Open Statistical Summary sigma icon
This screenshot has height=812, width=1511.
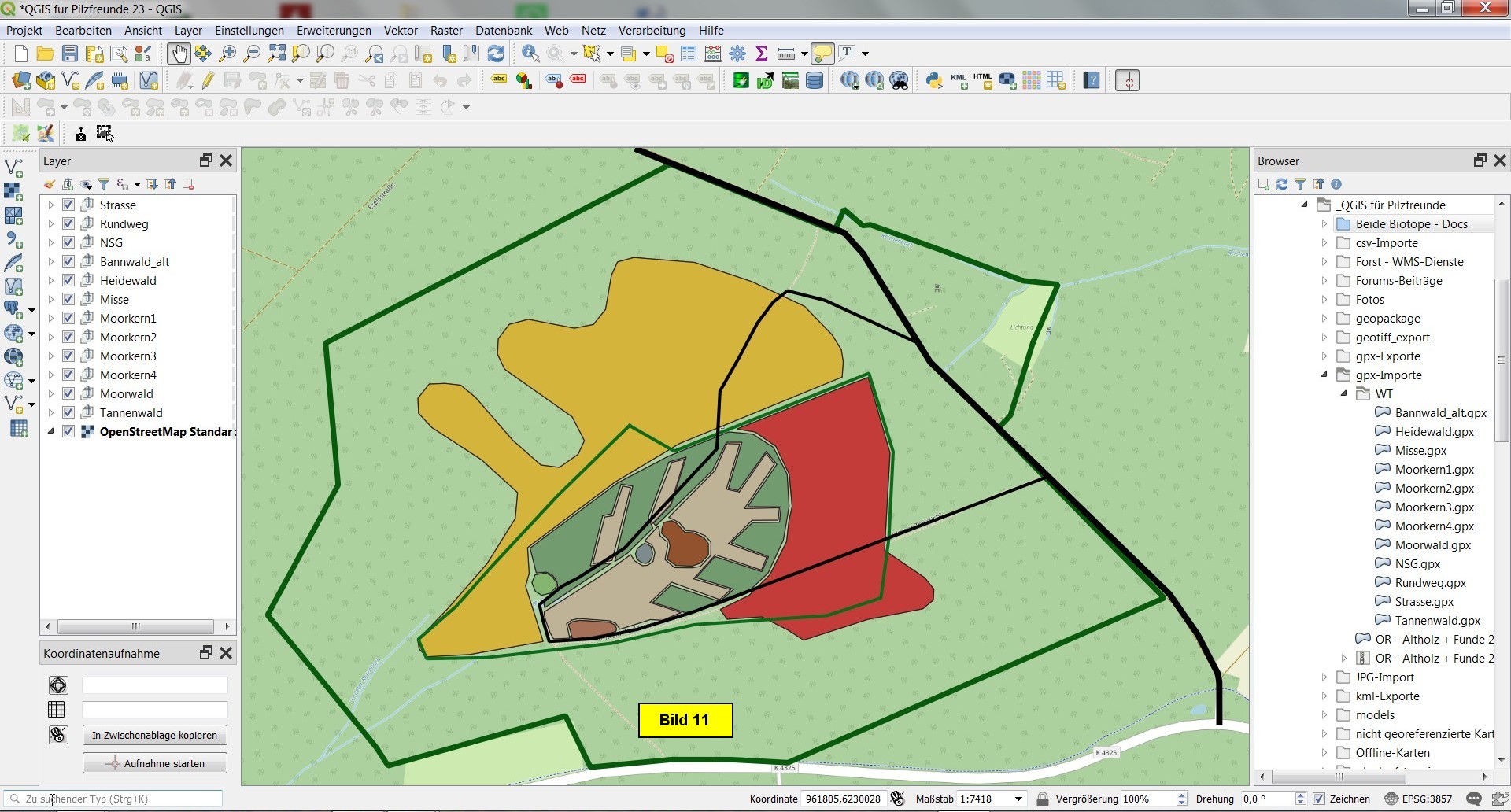pos(761,54)
